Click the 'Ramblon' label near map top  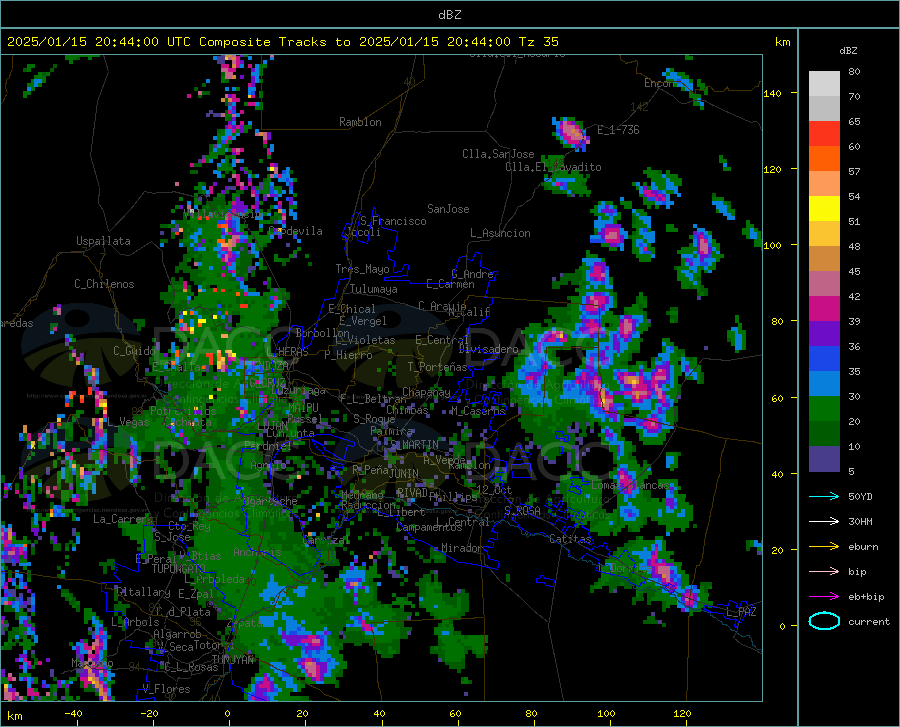360,122
